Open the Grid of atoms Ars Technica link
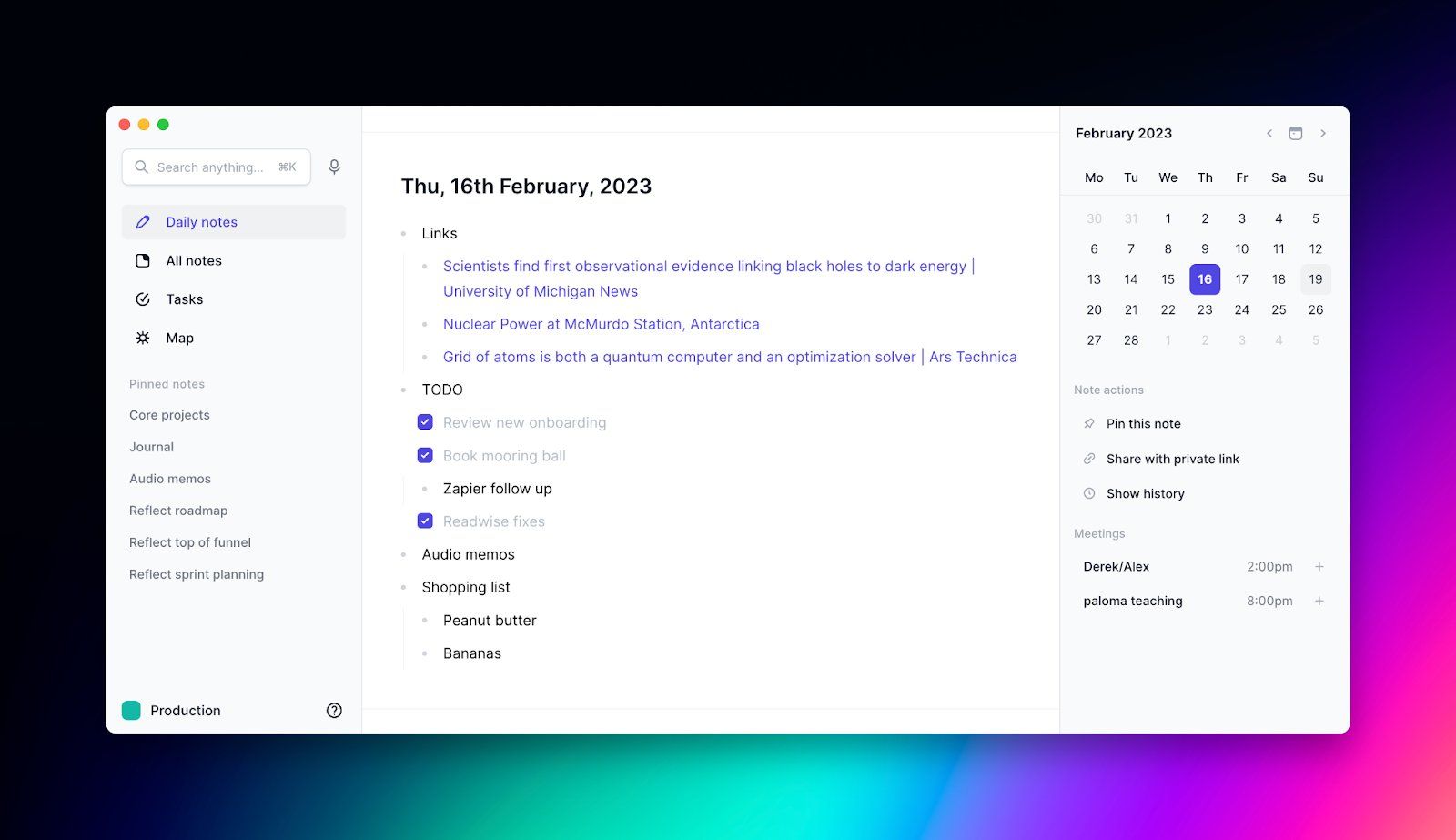The width and height of the screenshot is (1456, 840). point(730,357)
